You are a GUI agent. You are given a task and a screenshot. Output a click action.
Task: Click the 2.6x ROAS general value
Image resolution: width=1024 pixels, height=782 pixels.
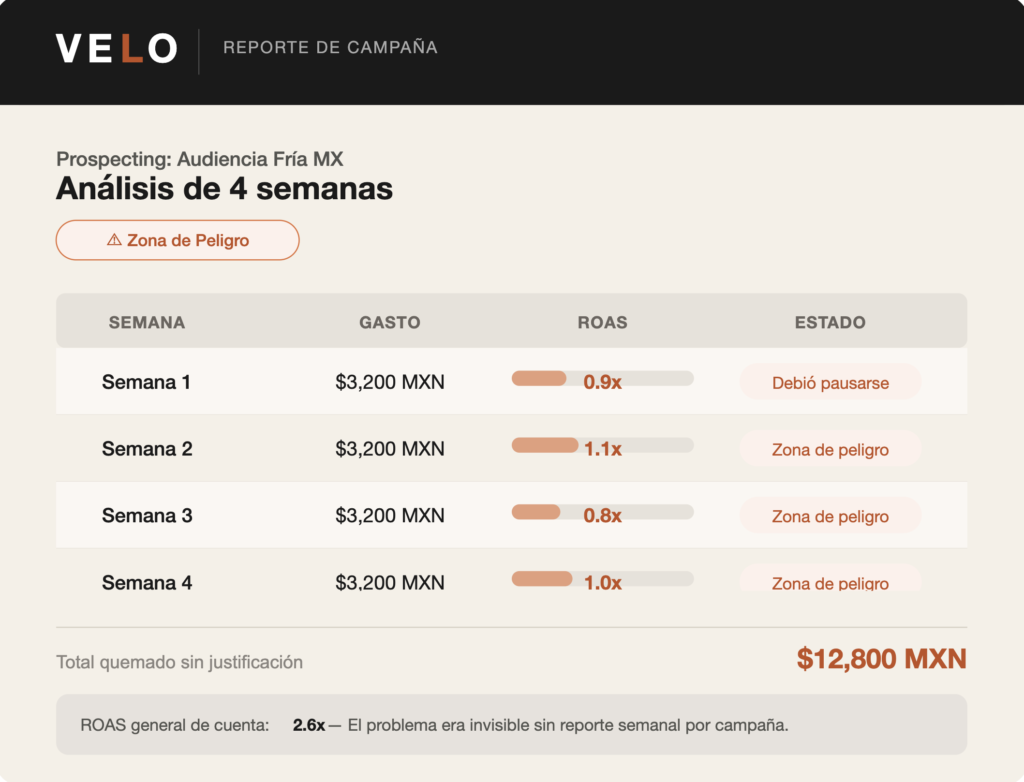308,725
